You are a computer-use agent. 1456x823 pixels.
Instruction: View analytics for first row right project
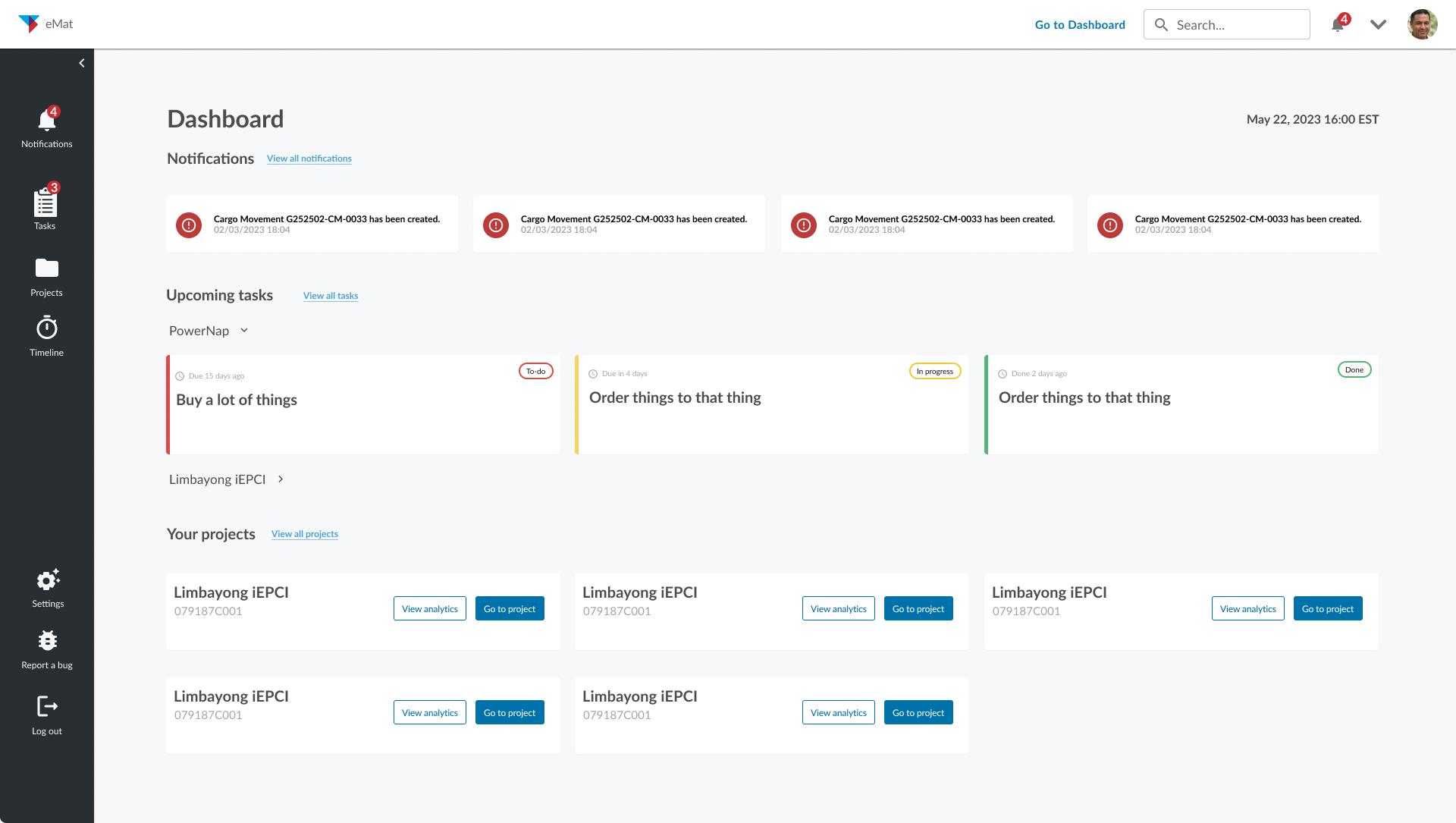1248,608
